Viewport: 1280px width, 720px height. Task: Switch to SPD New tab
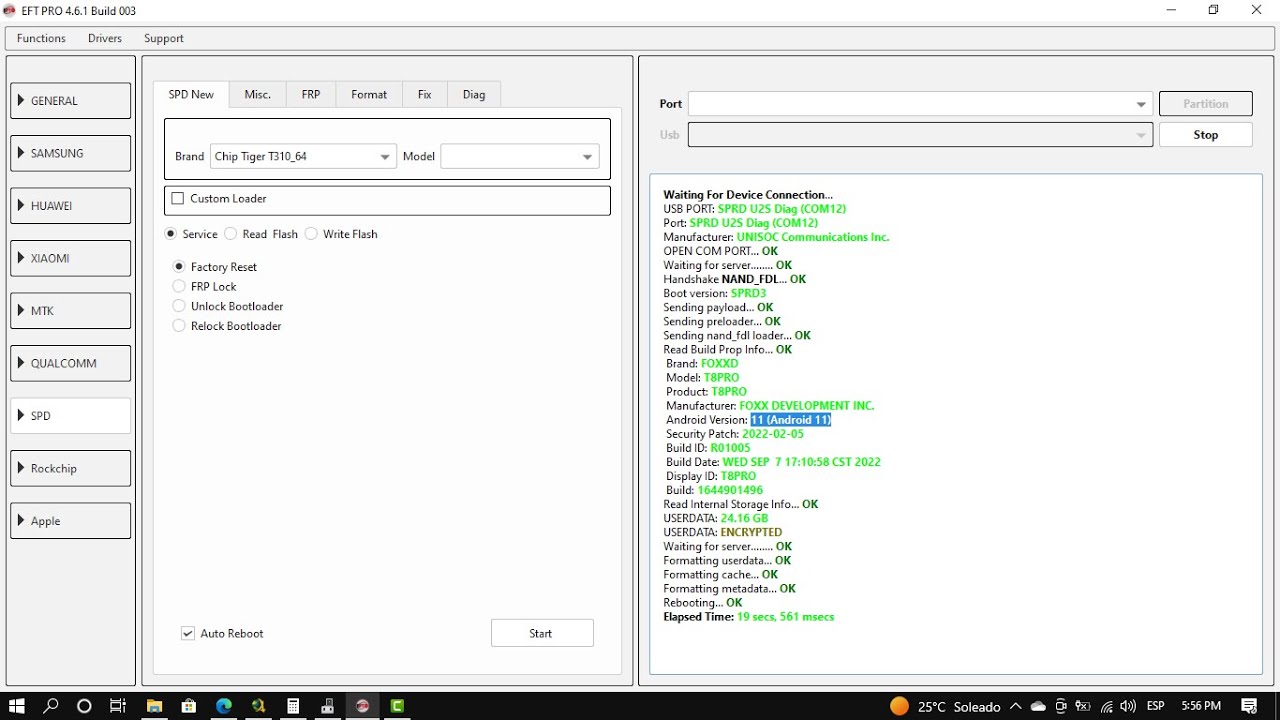click(191, 94)
